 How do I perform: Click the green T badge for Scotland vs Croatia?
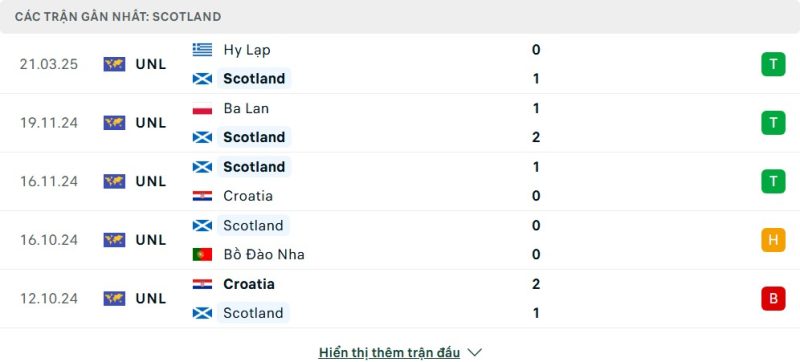[773, 181]
